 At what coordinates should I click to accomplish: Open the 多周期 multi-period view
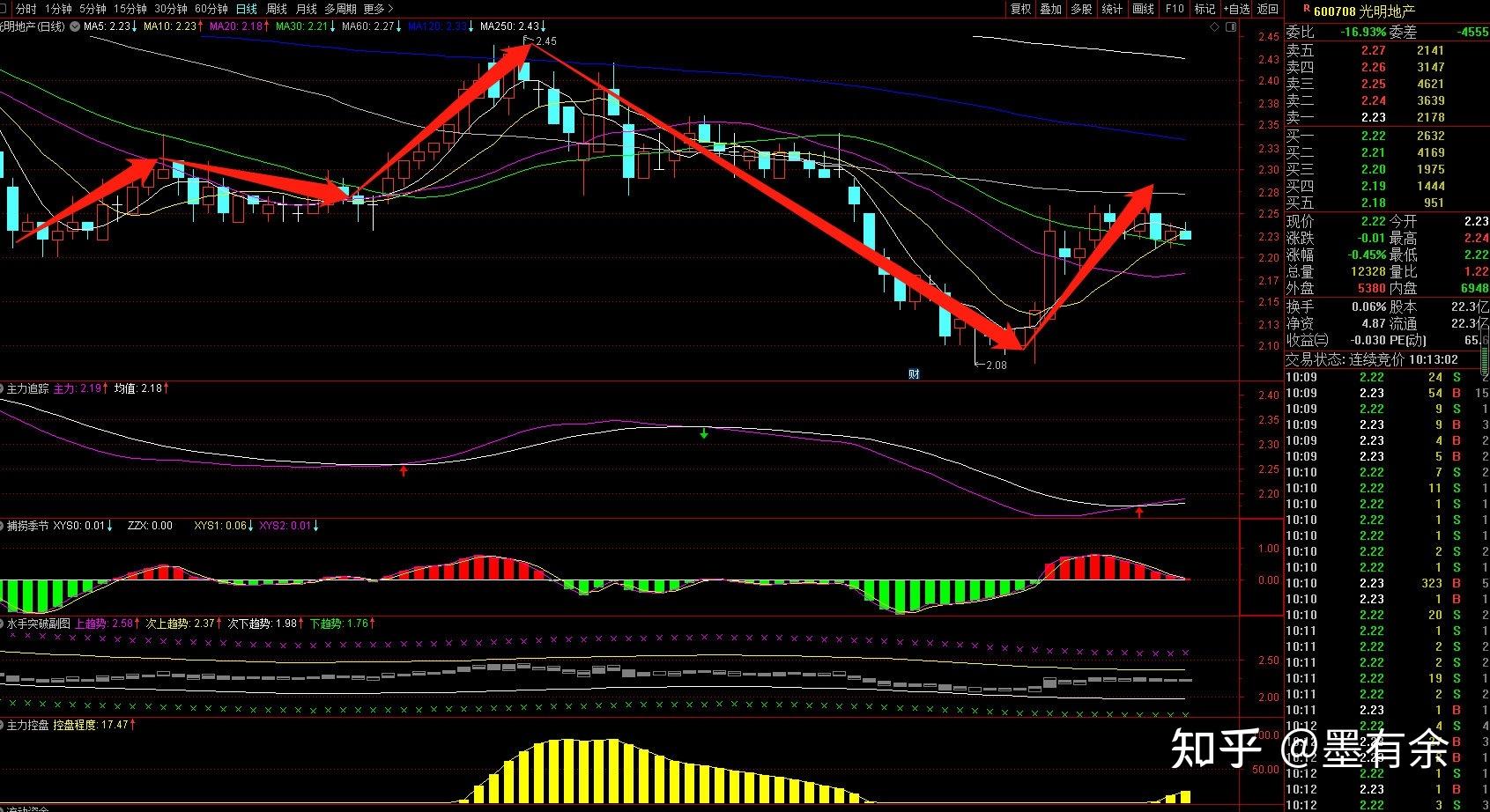pos(340,9)
